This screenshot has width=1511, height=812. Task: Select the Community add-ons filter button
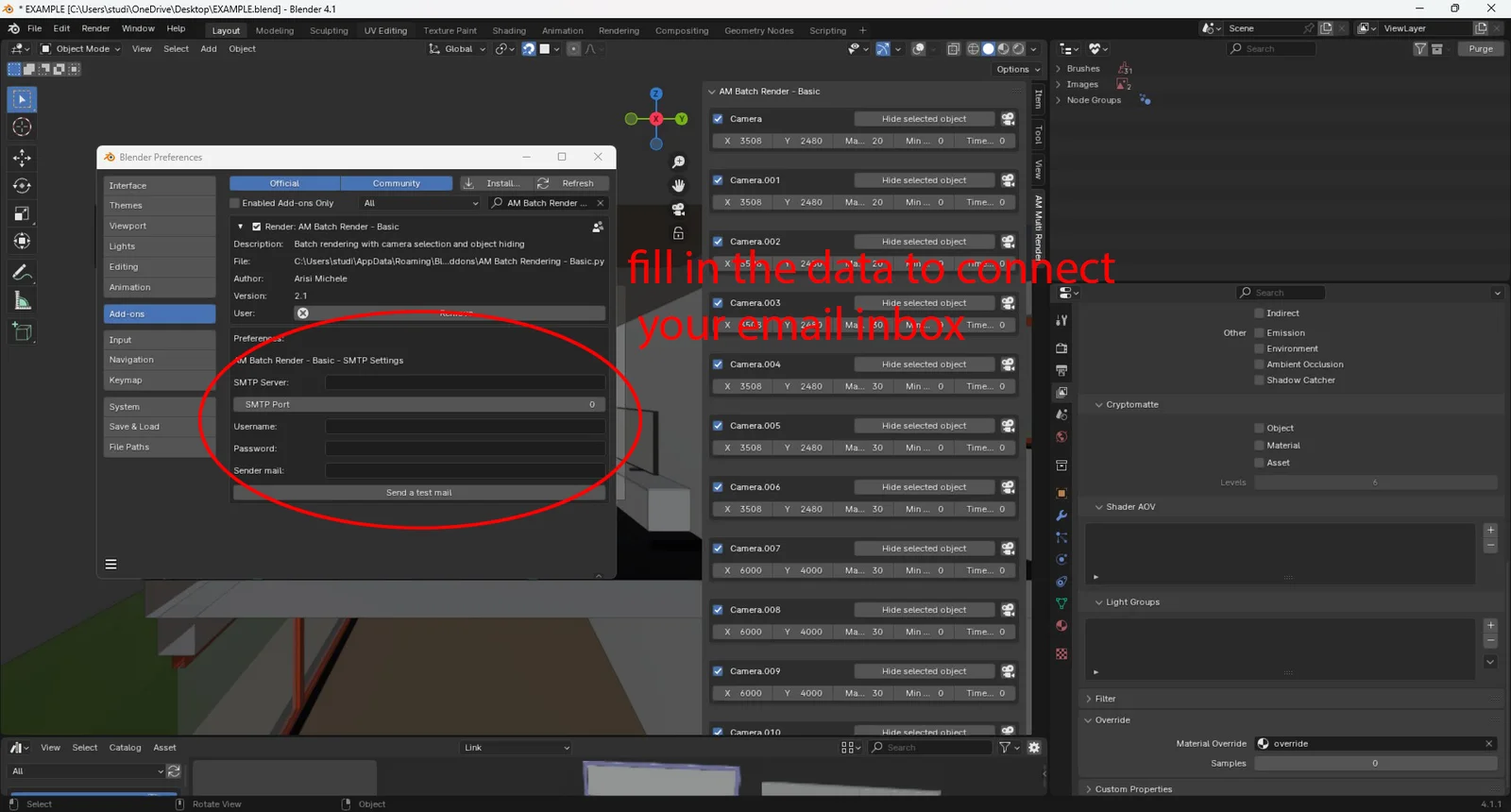pos(397,183)
